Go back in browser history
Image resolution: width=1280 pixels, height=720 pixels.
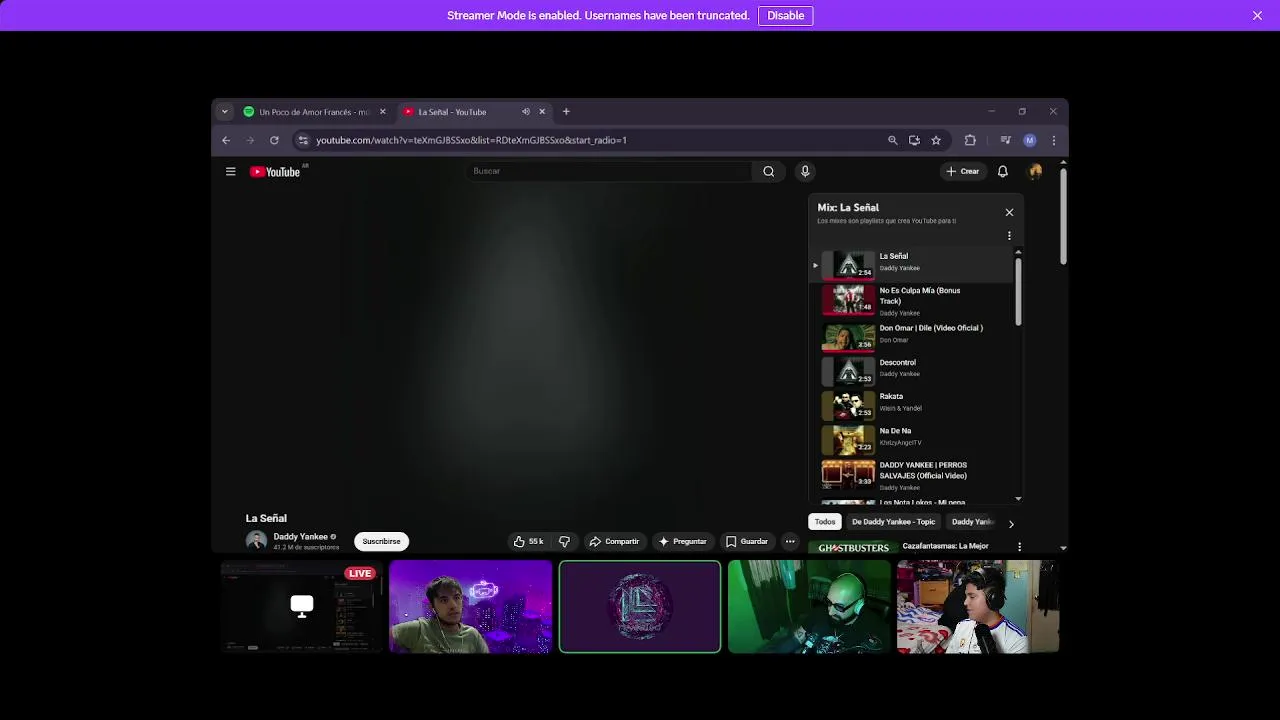[x=226, y=140]
